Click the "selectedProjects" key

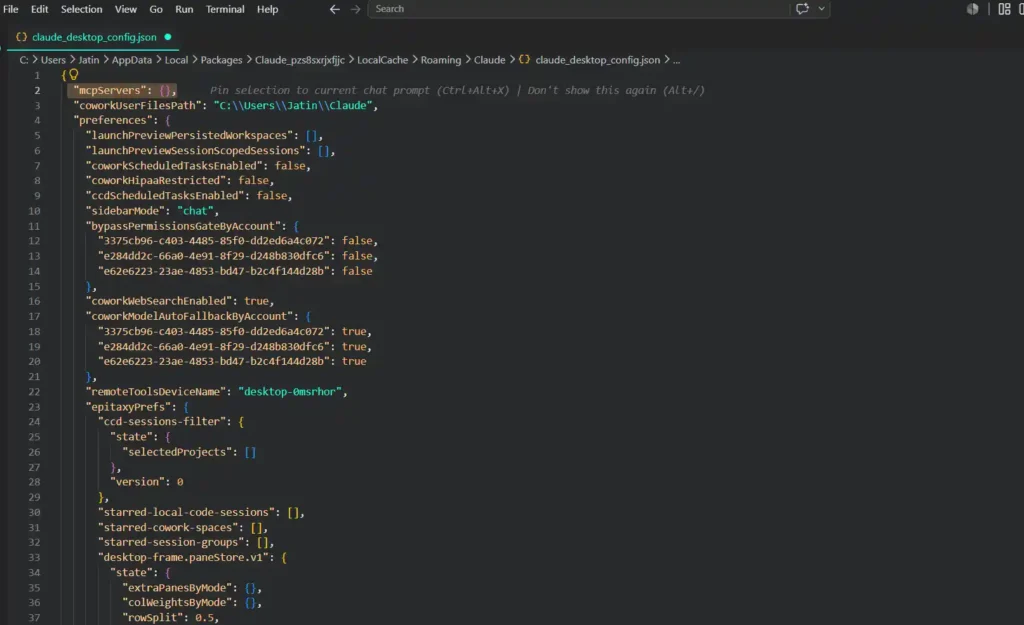point(177,452)
